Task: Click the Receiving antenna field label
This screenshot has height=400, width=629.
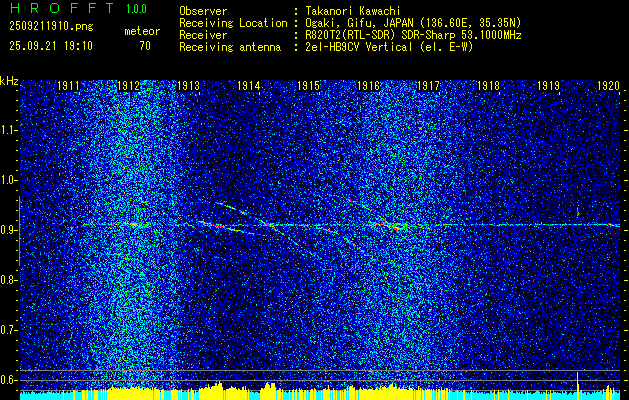Action: 230,47
